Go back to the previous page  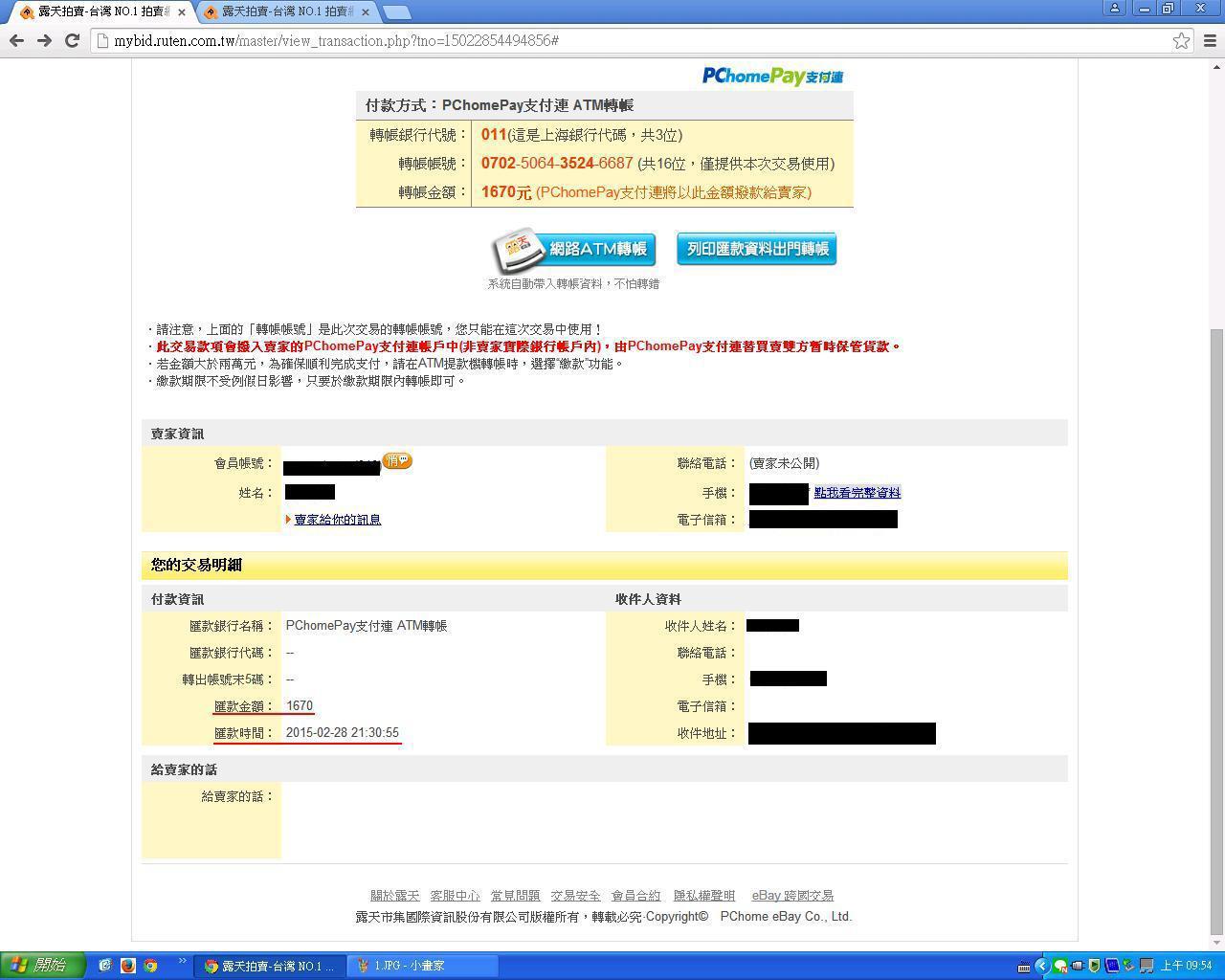[x=16, y=40]
